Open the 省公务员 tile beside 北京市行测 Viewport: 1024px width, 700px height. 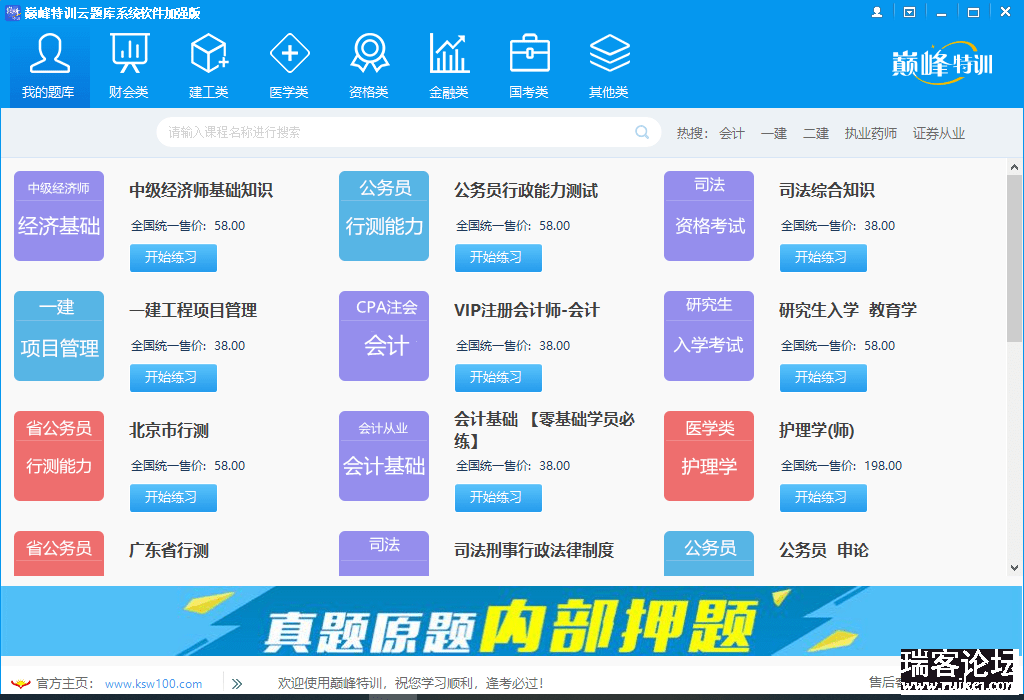pos(59,456)
